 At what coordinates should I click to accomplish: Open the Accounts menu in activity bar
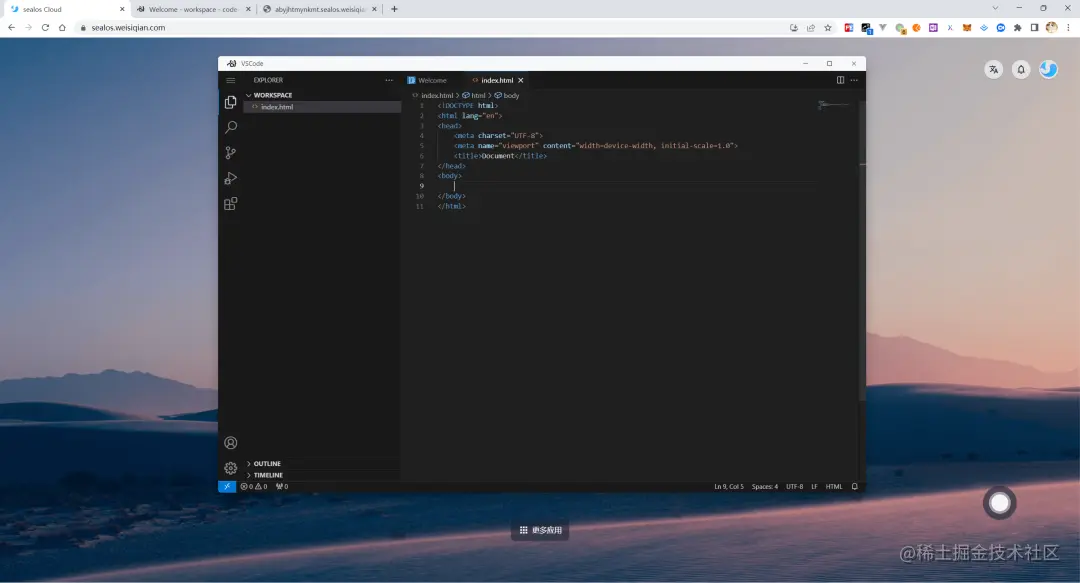click(x=231, y=443)
